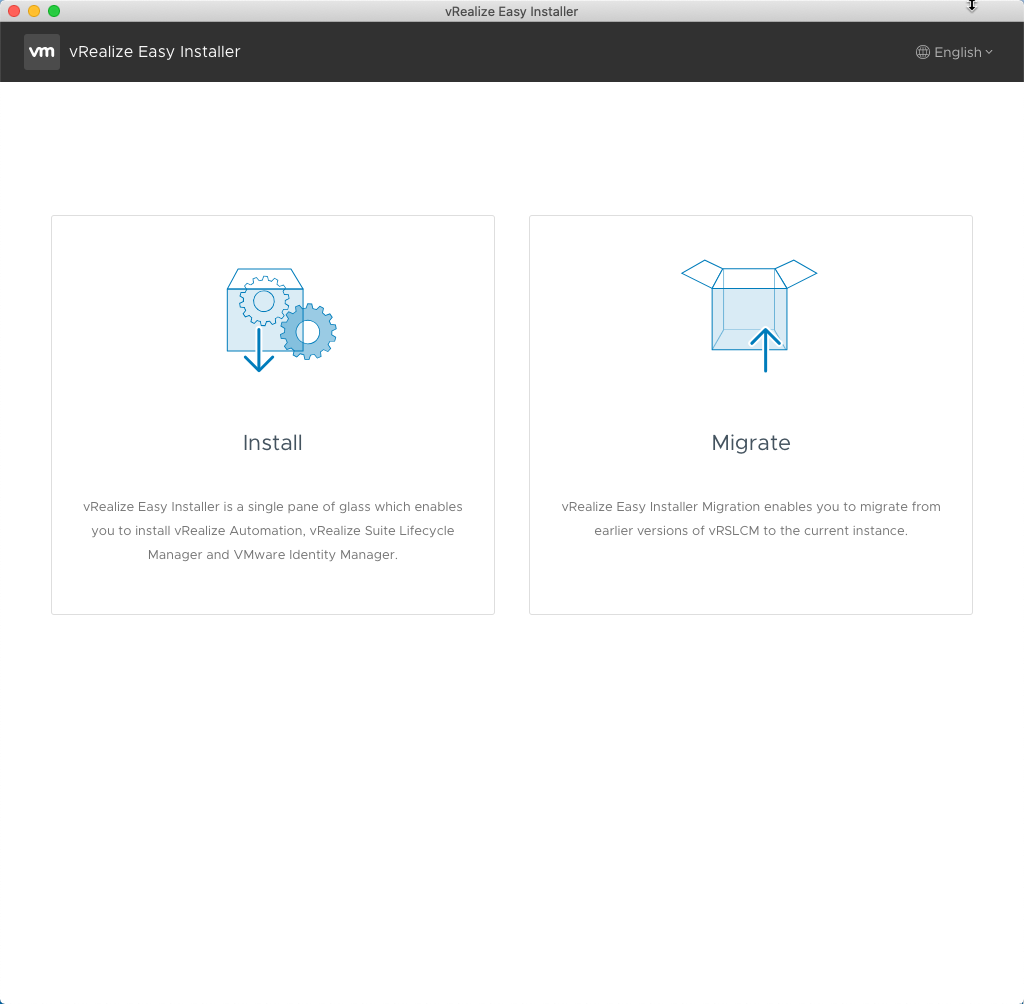Screen dimensions: 1024x1004
Task: Click the window title bar text
Action: click(511, 11)
